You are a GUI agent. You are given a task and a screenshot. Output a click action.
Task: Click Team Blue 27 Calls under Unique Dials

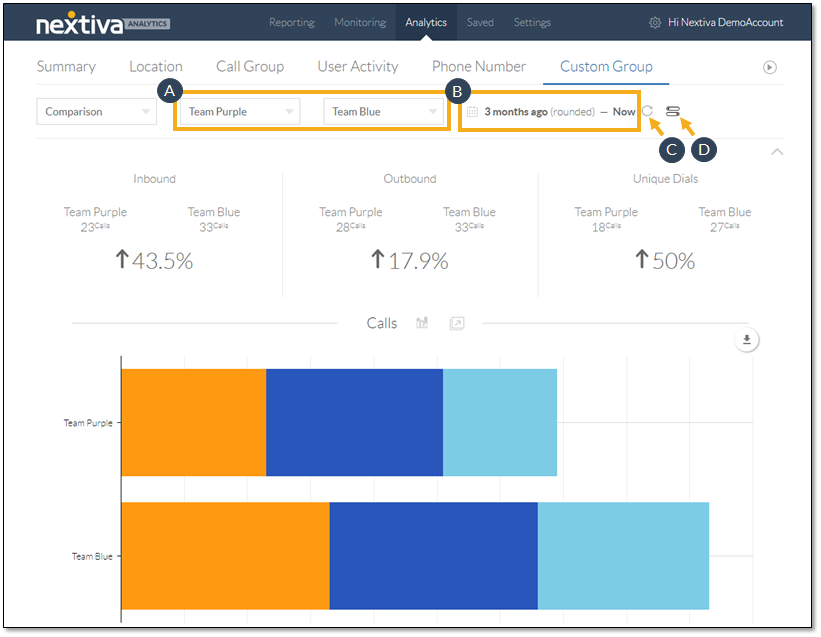(x=725, y=219)
